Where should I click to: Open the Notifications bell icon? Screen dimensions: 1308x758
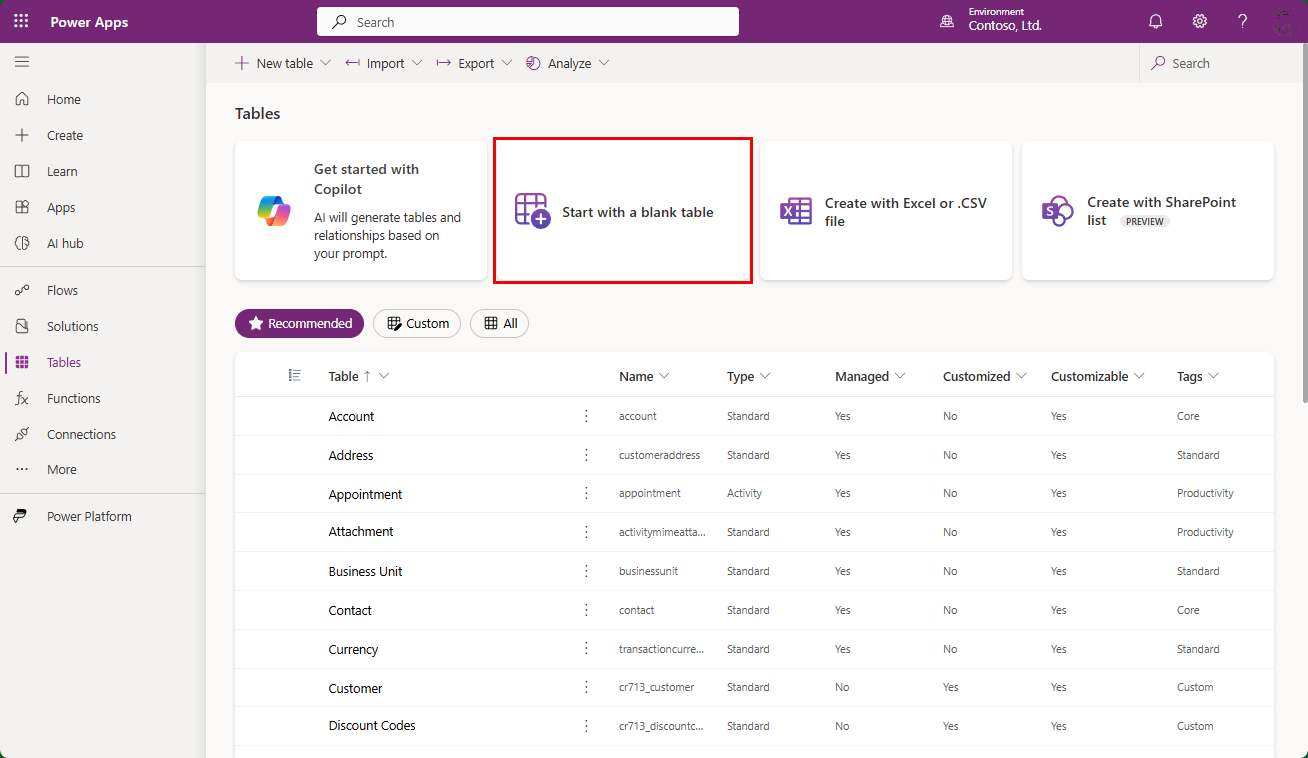coord(1156,21)
